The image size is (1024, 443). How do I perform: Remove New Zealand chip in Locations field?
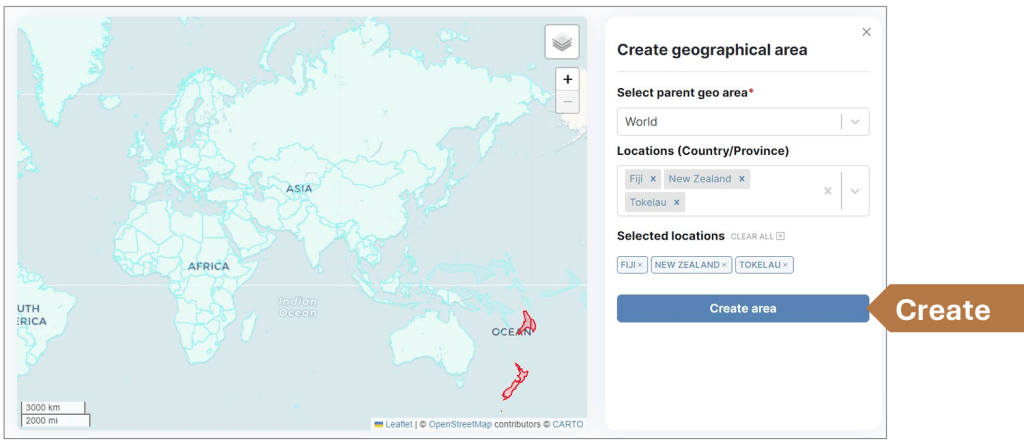click(741, 179)
